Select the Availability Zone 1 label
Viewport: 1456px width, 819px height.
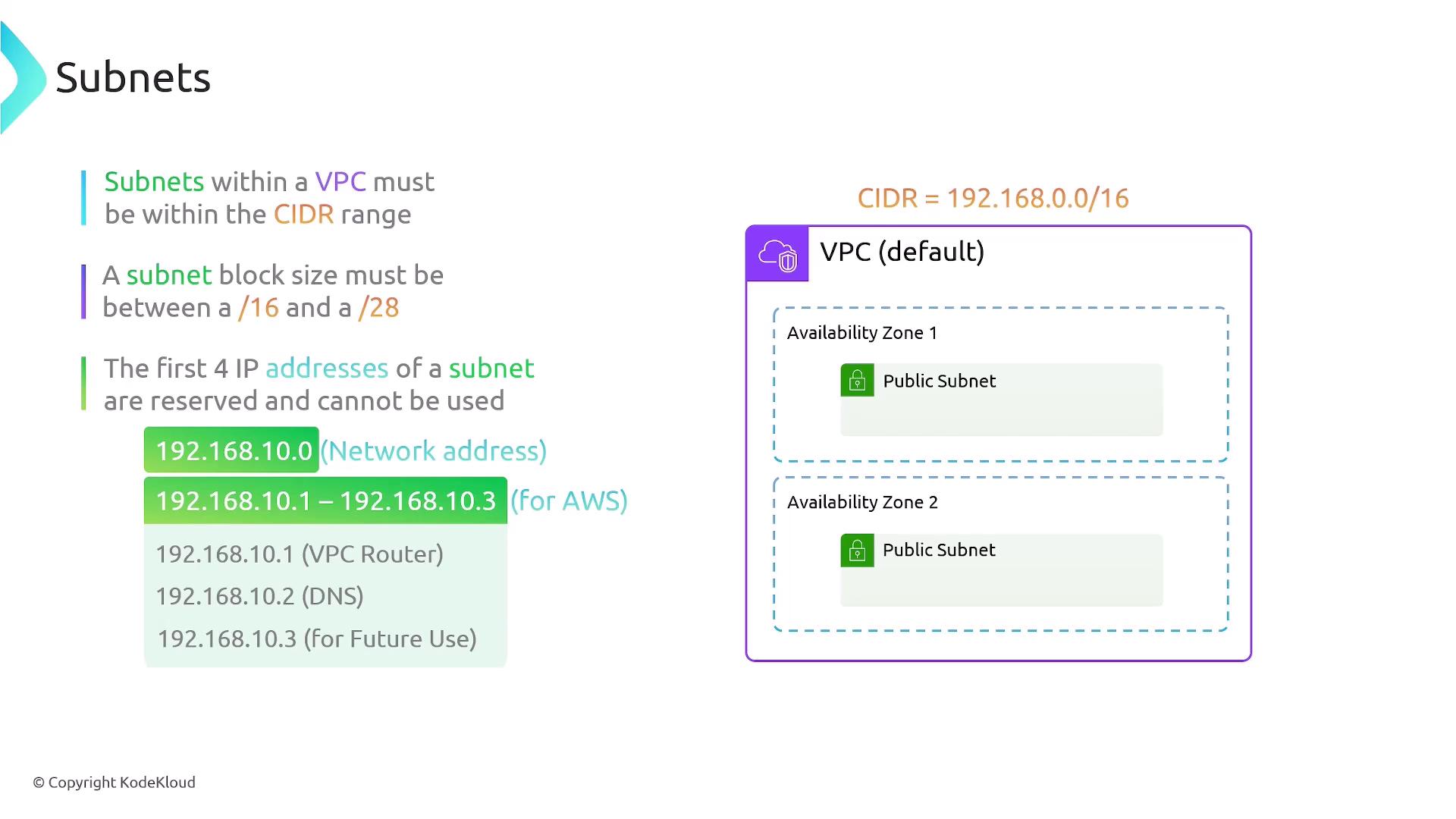click(x=861, y=333)
